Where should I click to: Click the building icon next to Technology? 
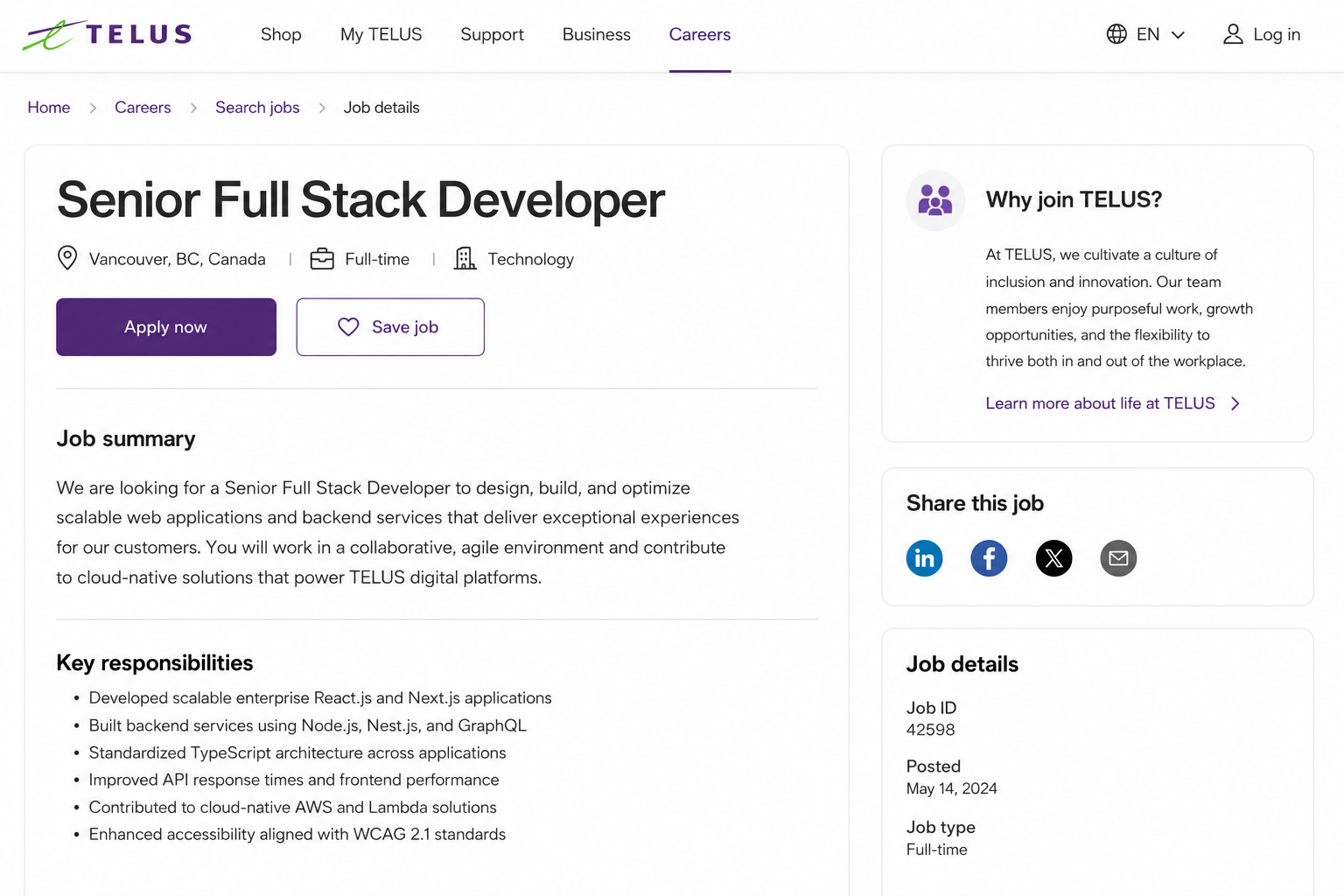tap(465, 258)
